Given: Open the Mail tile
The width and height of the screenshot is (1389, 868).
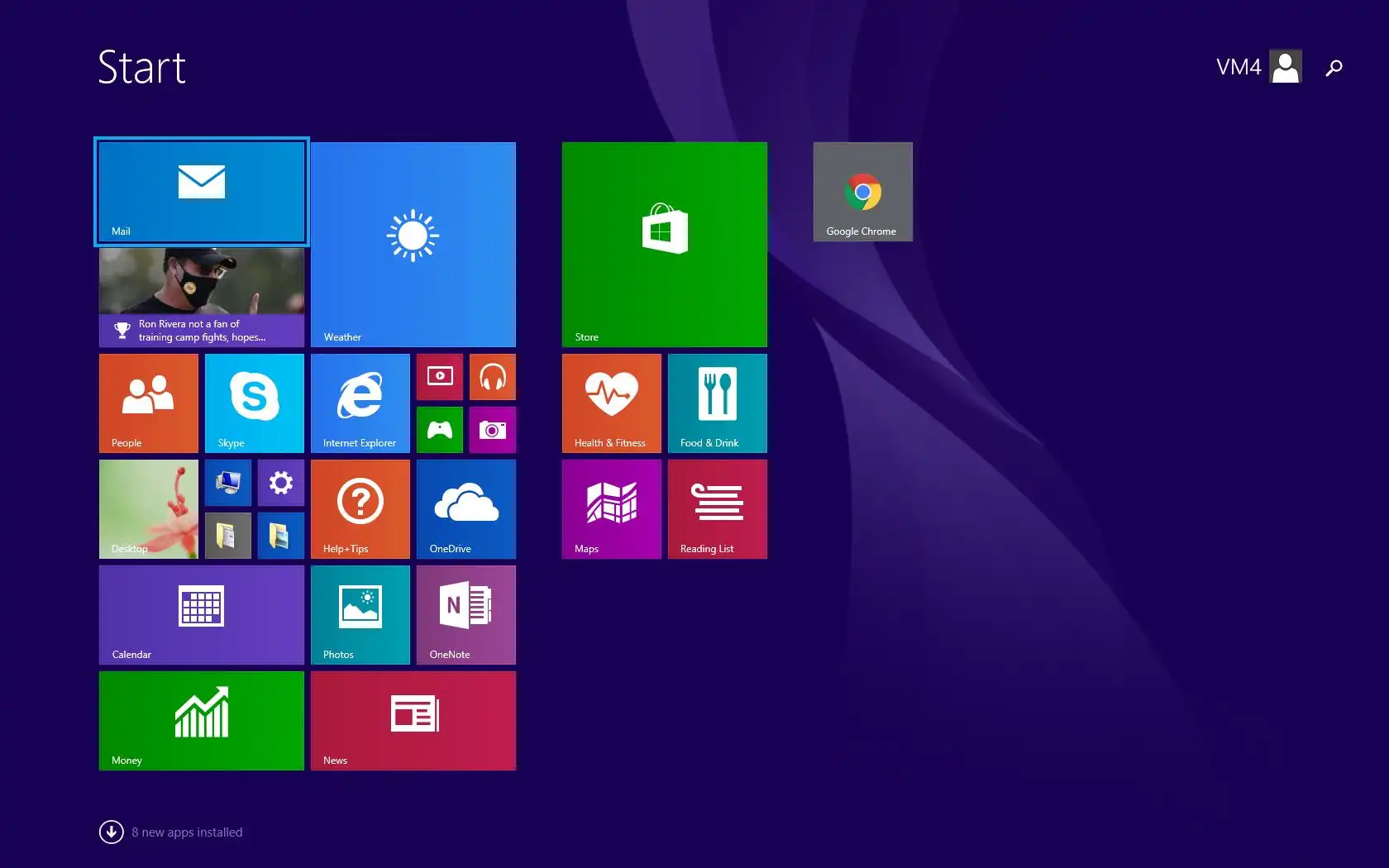Looking at the screenshot, I should 202,192.
